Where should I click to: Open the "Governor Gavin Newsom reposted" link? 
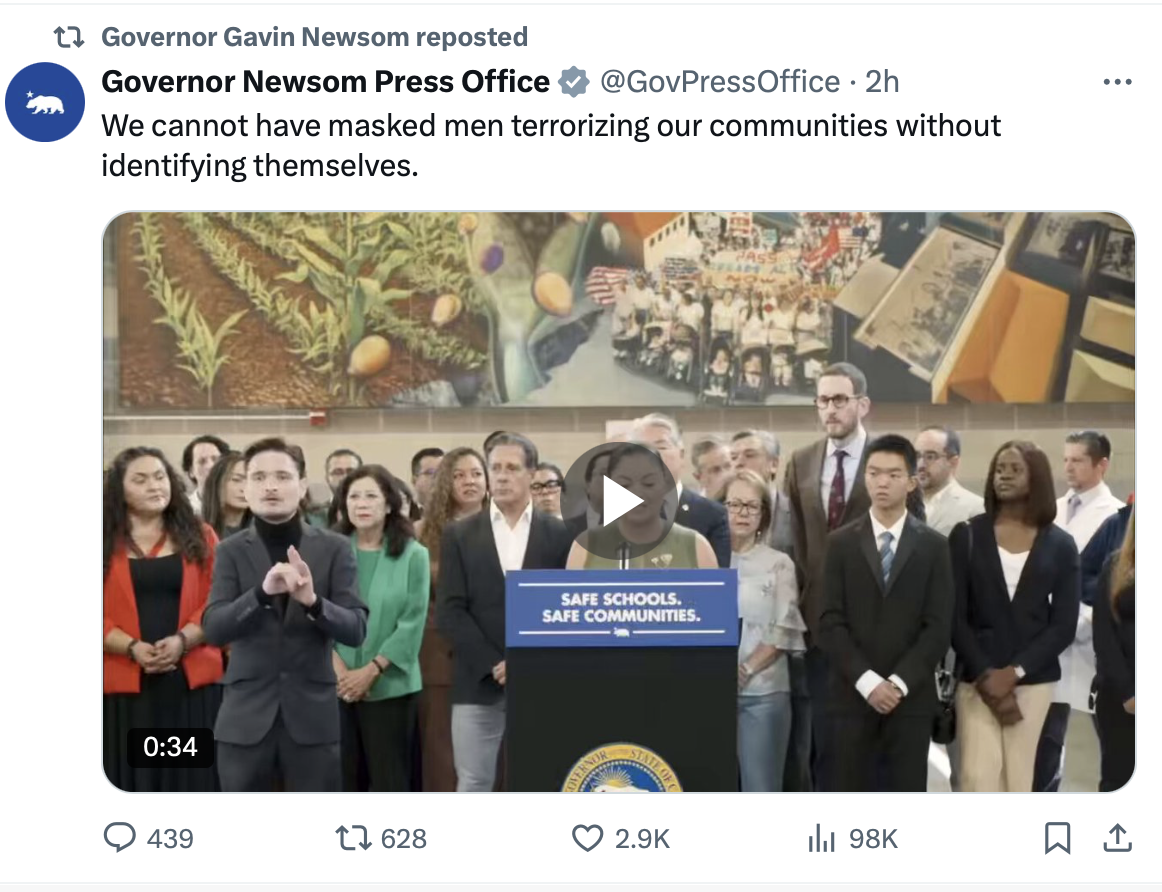pyautogui.click(x=314, y=38)
